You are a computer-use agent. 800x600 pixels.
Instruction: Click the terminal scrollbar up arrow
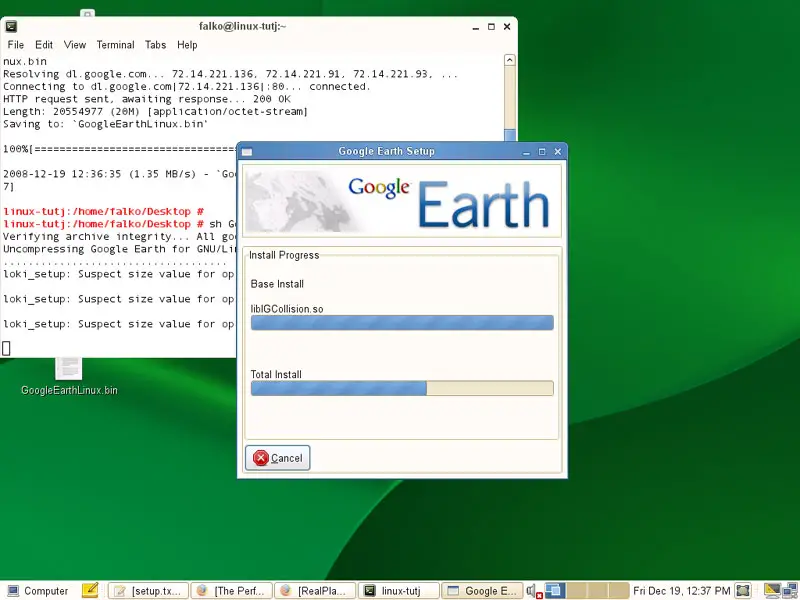[509, 60]
